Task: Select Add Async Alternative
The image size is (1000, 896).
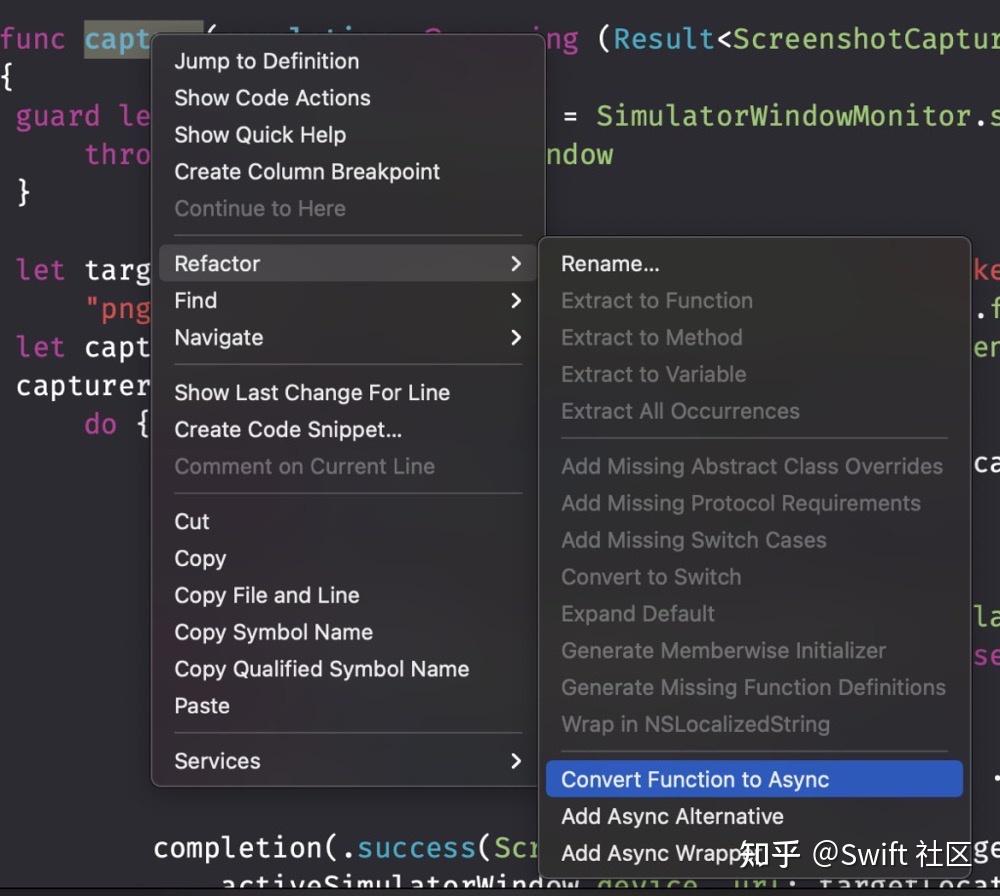Action: tap(671, 816)
